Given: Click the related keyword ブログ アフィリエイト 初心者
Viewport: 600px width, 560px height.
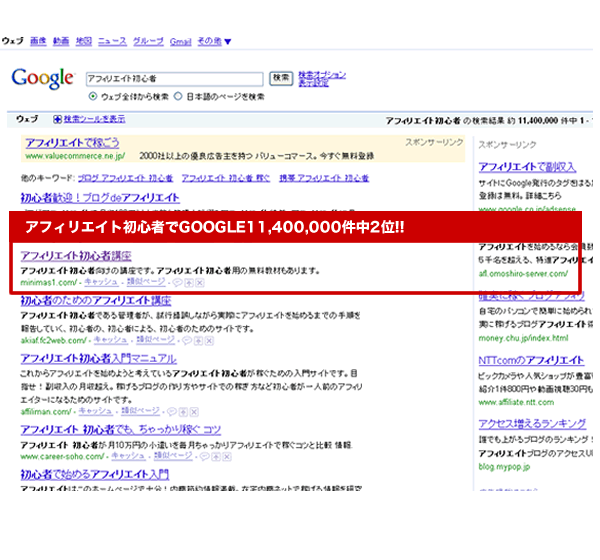Looking at the screenshot, I should click(x=126, y=178).
